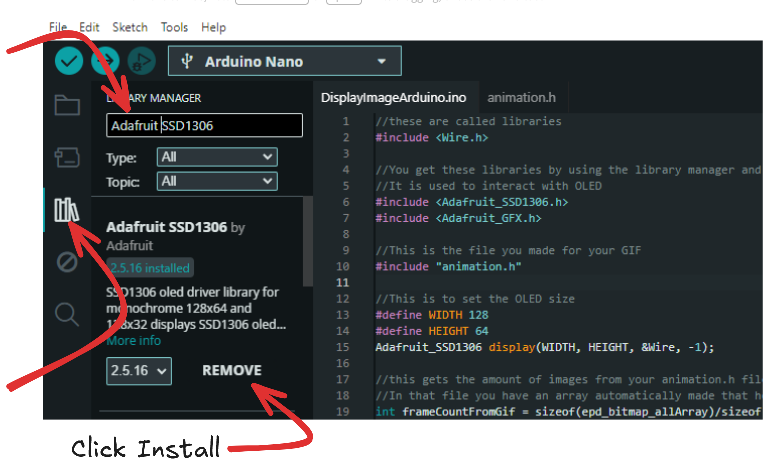
Task: Open the Search magnifier sidebar icon
Action: 67,315
